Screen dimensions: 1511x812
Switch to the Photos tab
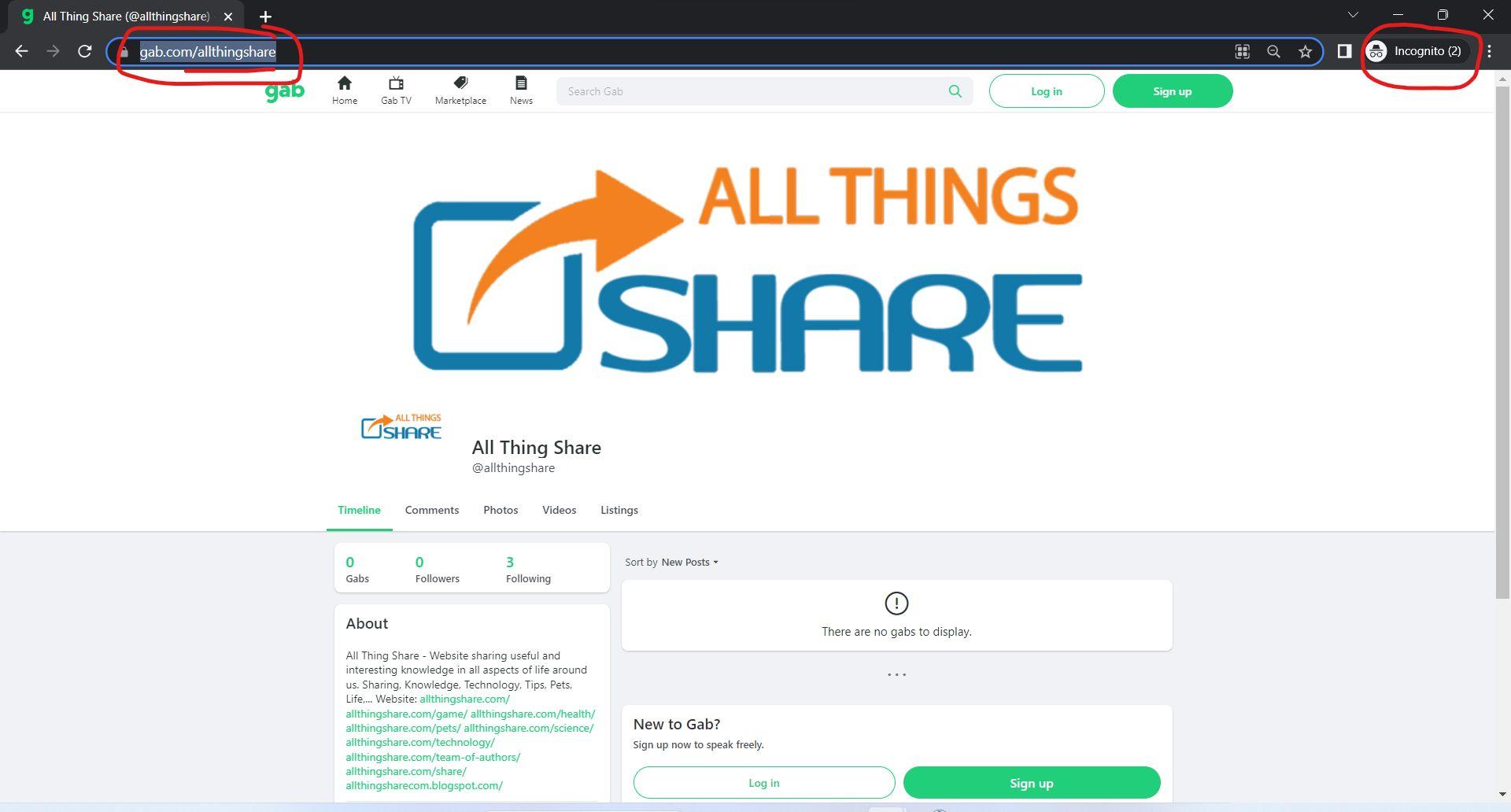[x=501, y=510]
